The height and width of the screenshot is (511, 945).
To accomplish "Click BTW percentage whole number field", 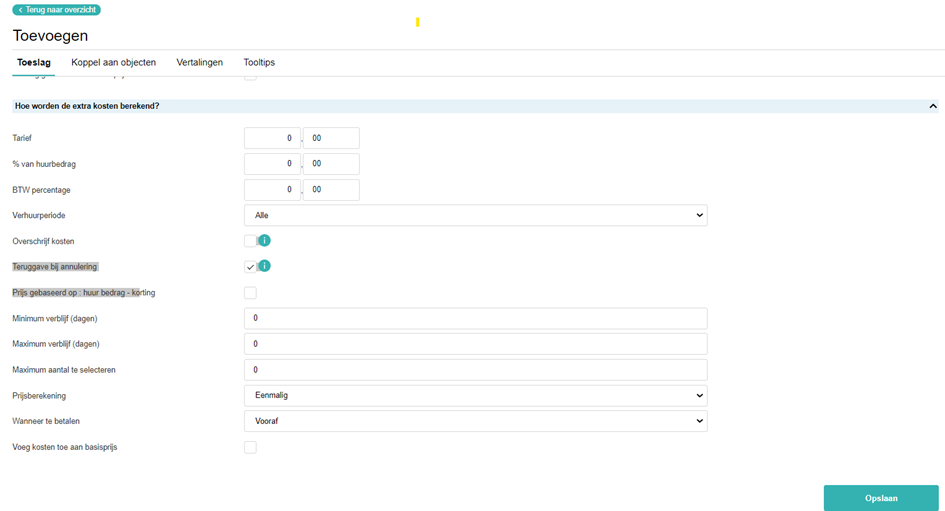I will point(272,190).
